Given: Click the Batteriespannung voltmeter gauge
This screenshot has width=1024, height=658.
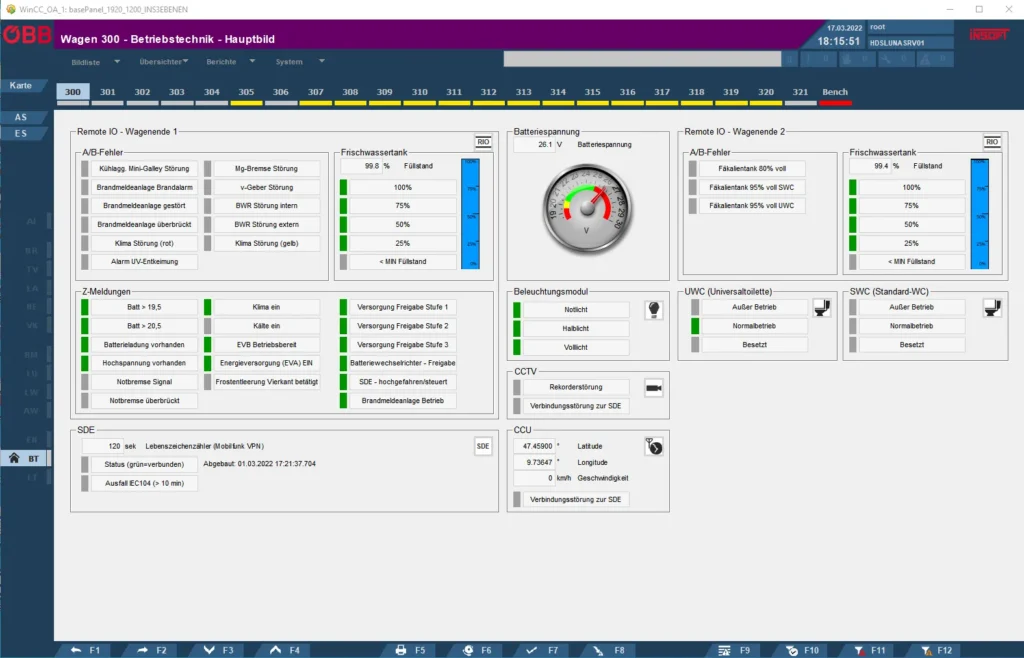Looking at the screenshot, I should (x=587, y=209).
